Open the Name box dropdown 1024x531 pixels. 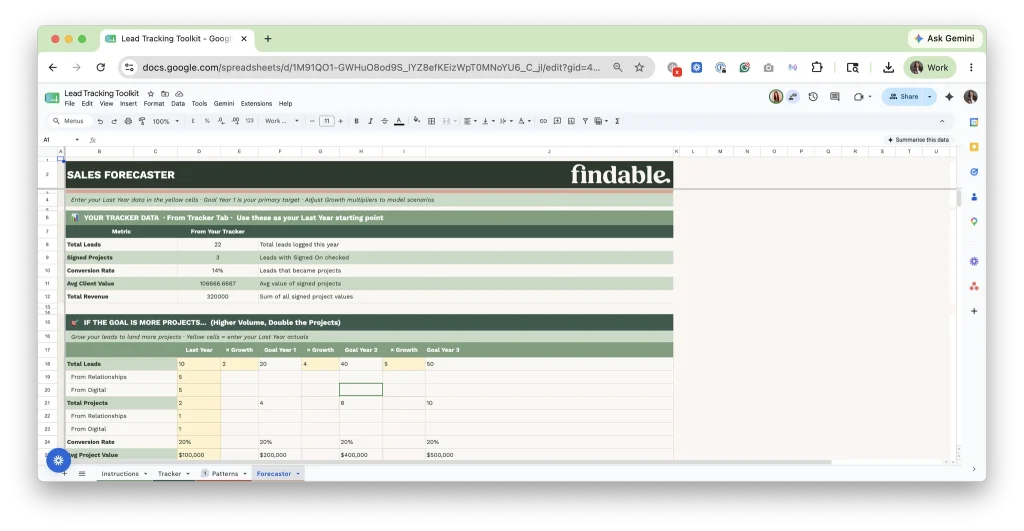click(x=77, y=140)
